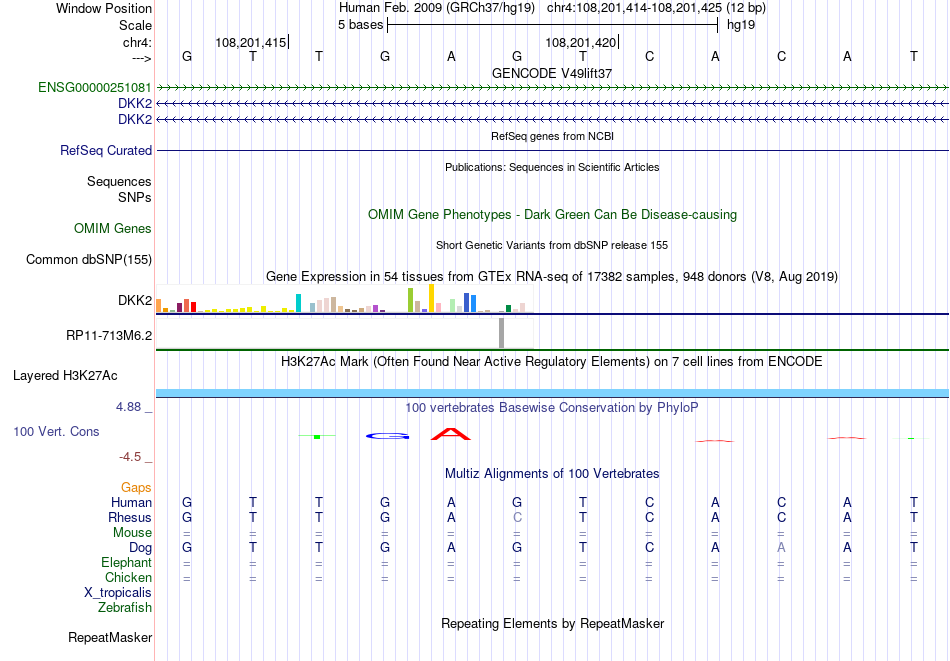Select the Mouse species row label
The height and width of the screenshot is (661, 950).
point(133,533)
